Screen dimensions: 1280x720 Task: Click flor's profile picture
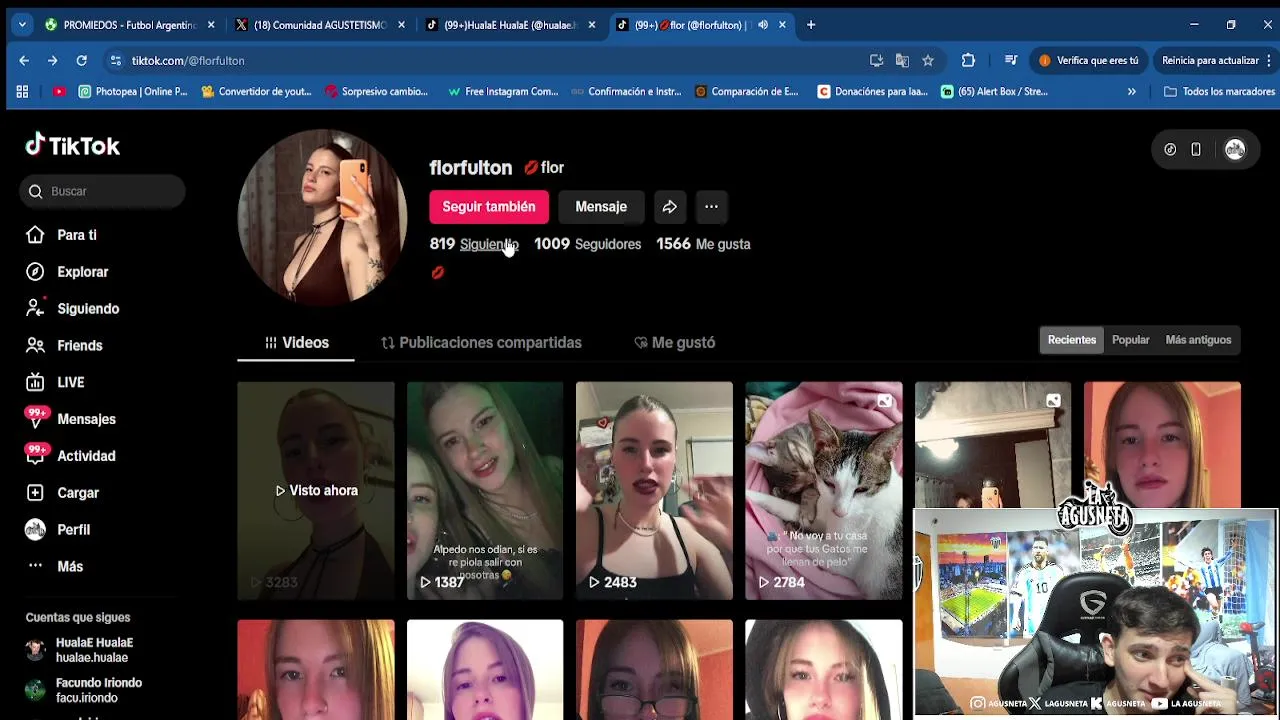[x=322, y=217]
